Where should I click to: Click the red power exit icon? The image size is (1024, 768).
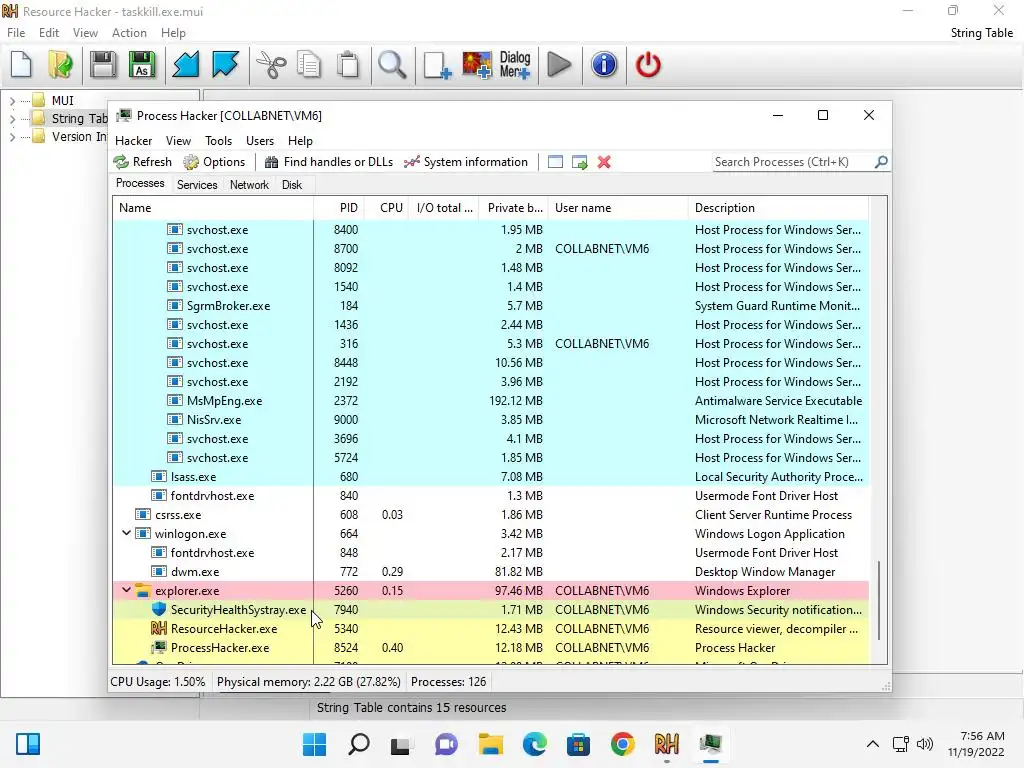point(648,65)
